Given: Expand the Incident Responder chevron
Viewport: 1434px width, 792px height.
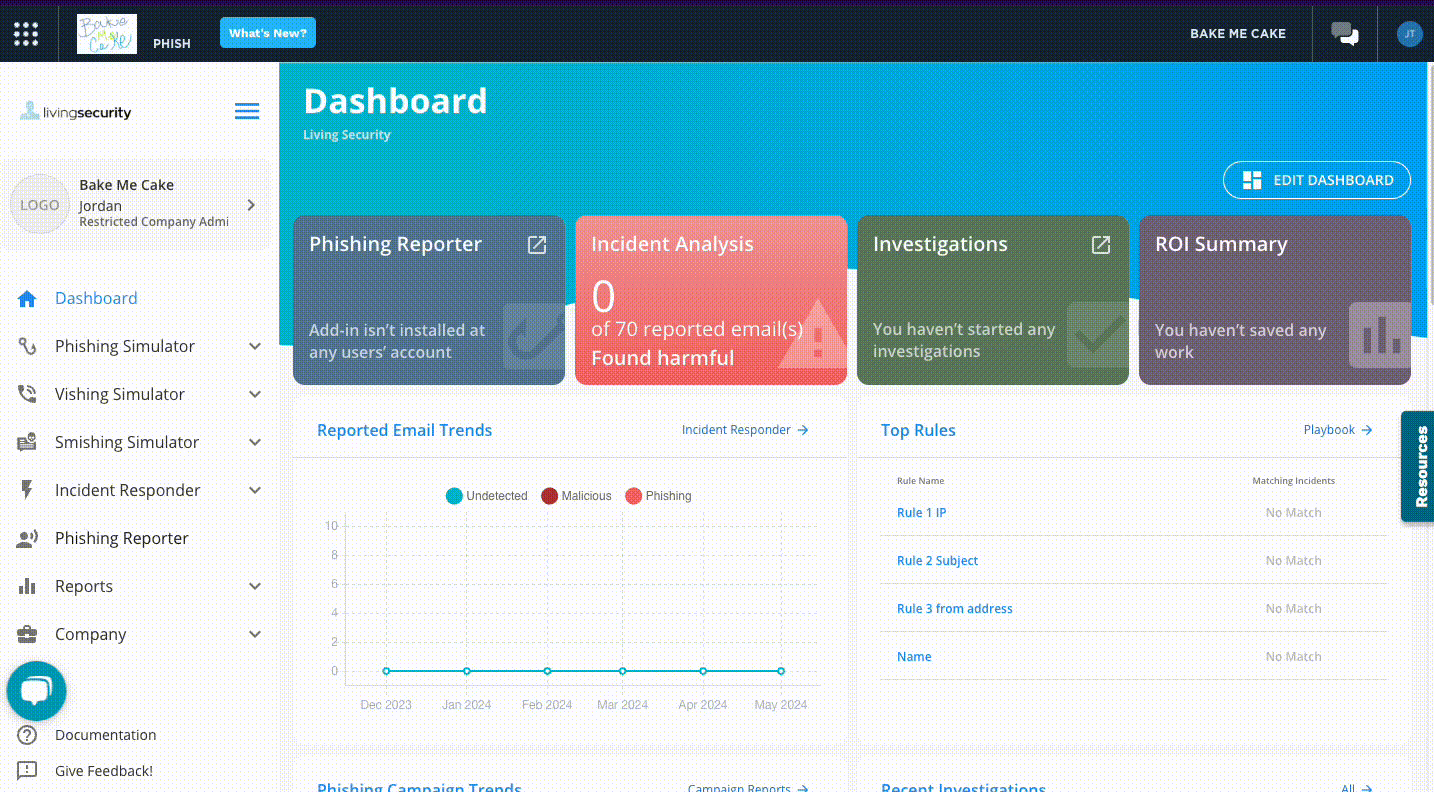Looking at the screenshot, I should 255,490.
